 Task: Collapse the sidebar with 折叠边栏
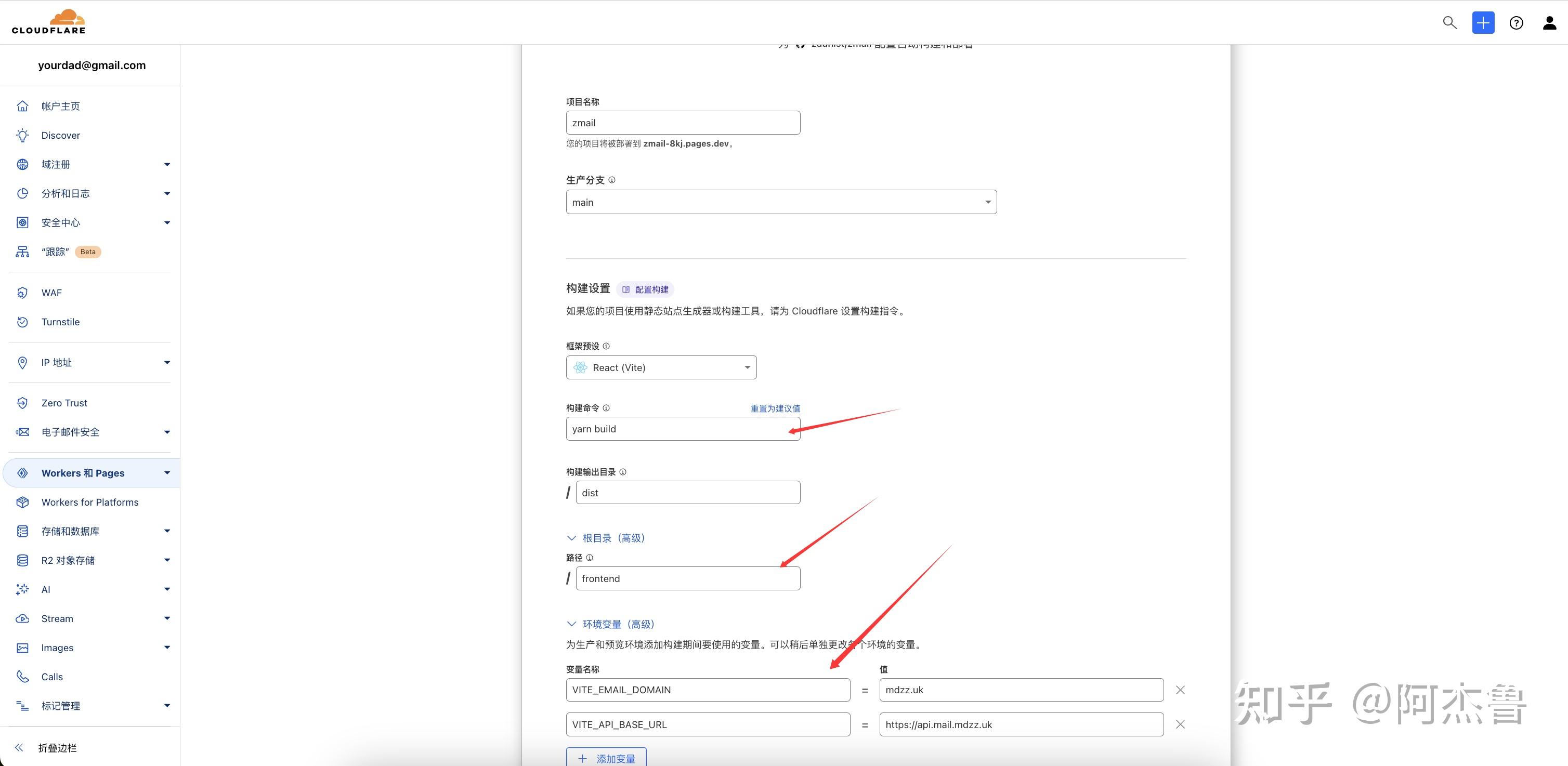pyautogui.click(x=57, y=748)
